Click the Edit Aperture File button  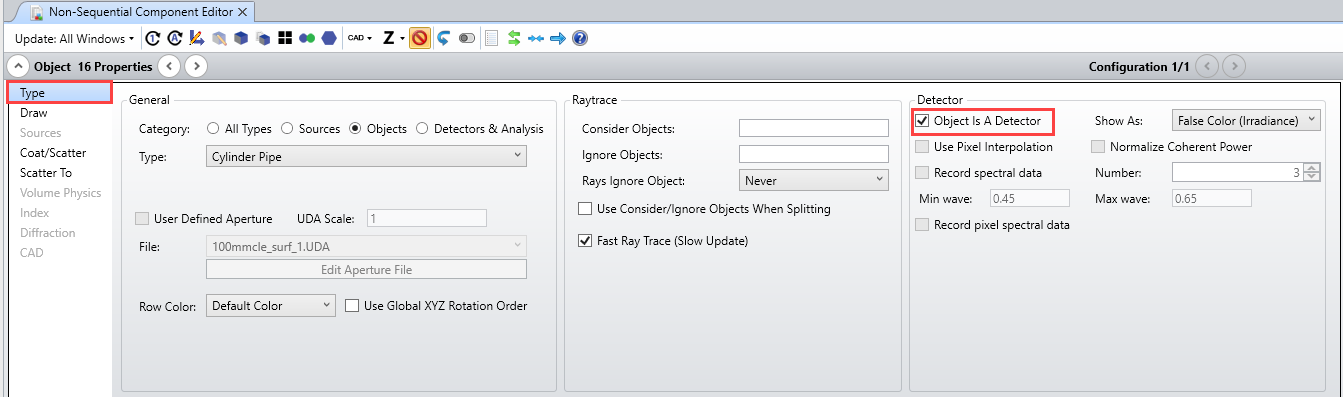coord(366,270)
